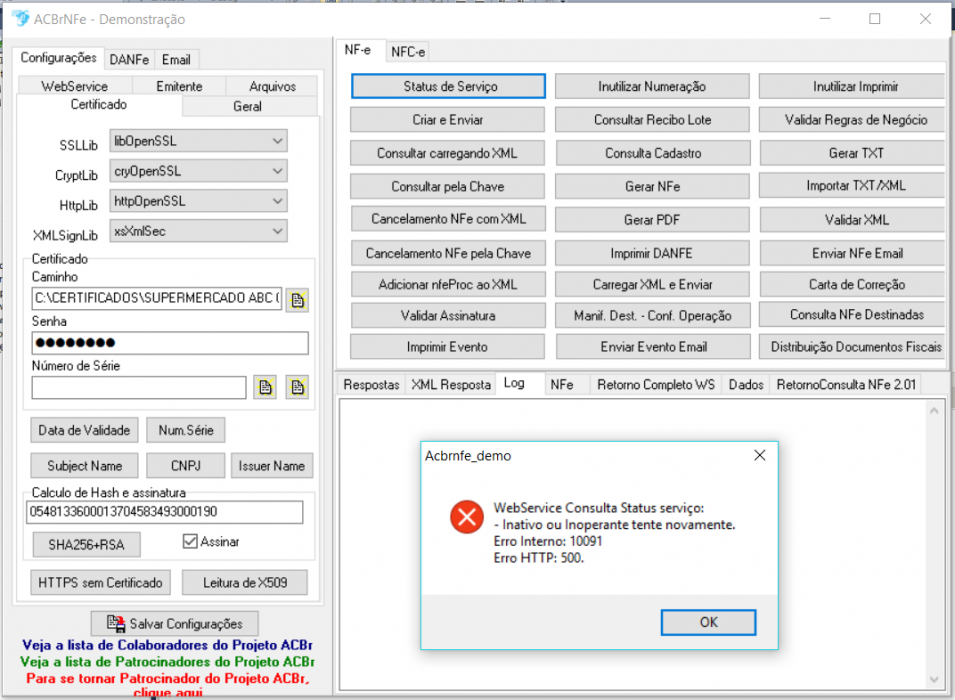Expand the SSLLib dropdown
The width and height of the screenshot is (955, 700).
tap(277, 141)
